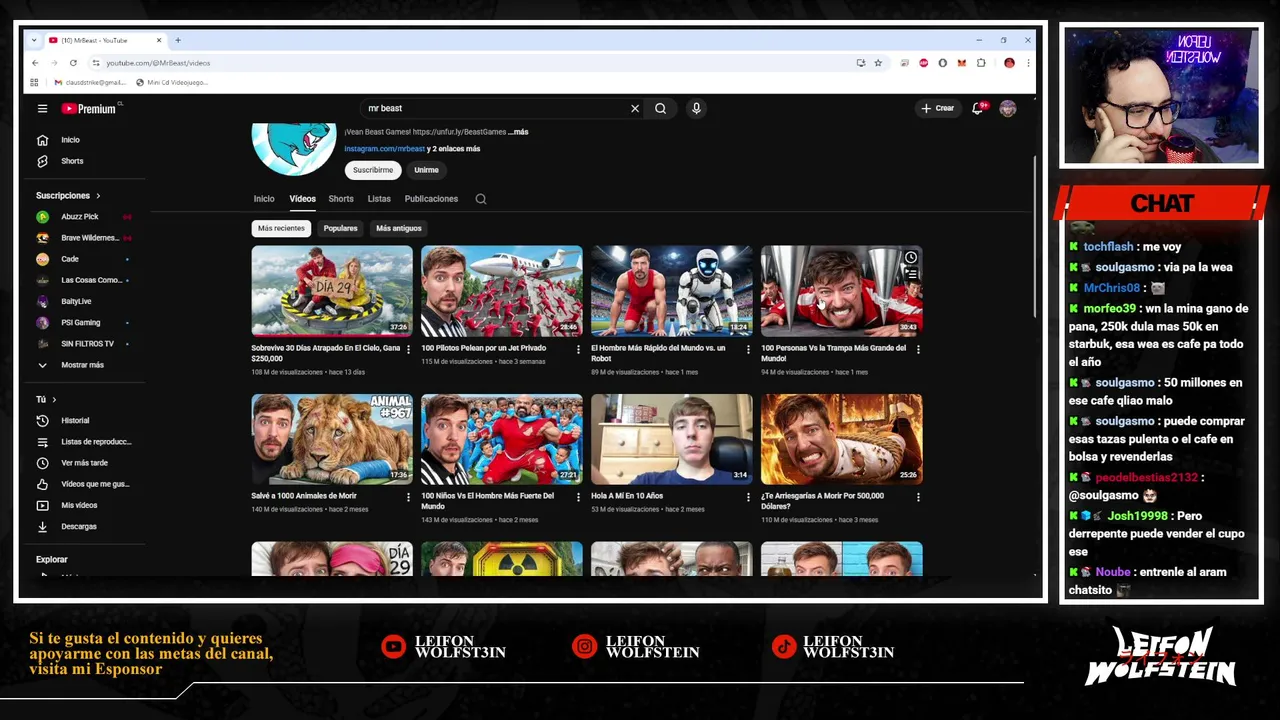The image size is (1280, 720).
Task: Click the YouTube Premium logo
Action: [x=89, y=108]
